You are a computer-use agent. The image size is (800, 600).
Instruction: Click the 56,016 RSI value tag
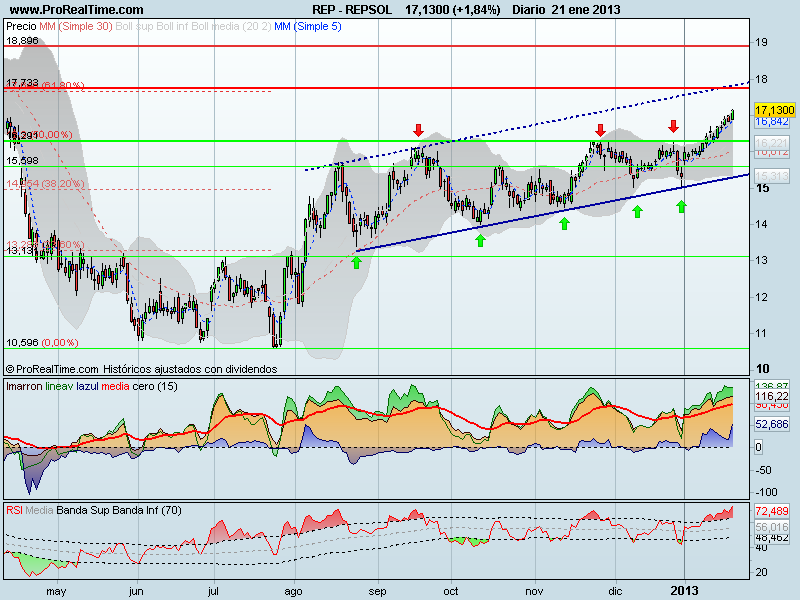tap(771, 527)
